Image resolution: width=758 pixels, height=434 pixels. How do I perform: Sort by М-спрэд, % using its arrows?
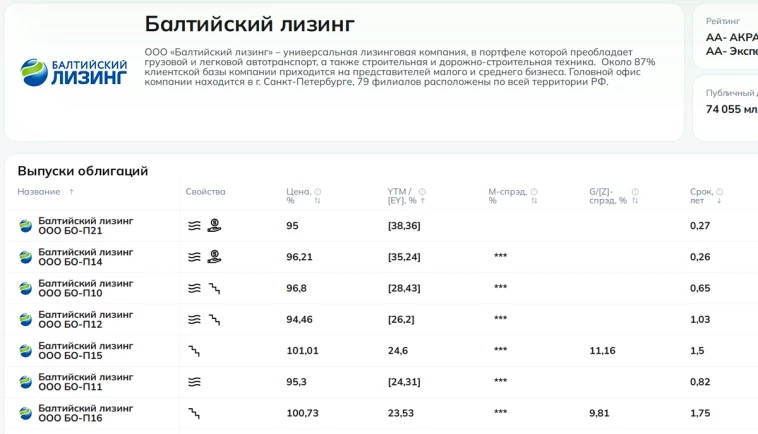point(534,201)
